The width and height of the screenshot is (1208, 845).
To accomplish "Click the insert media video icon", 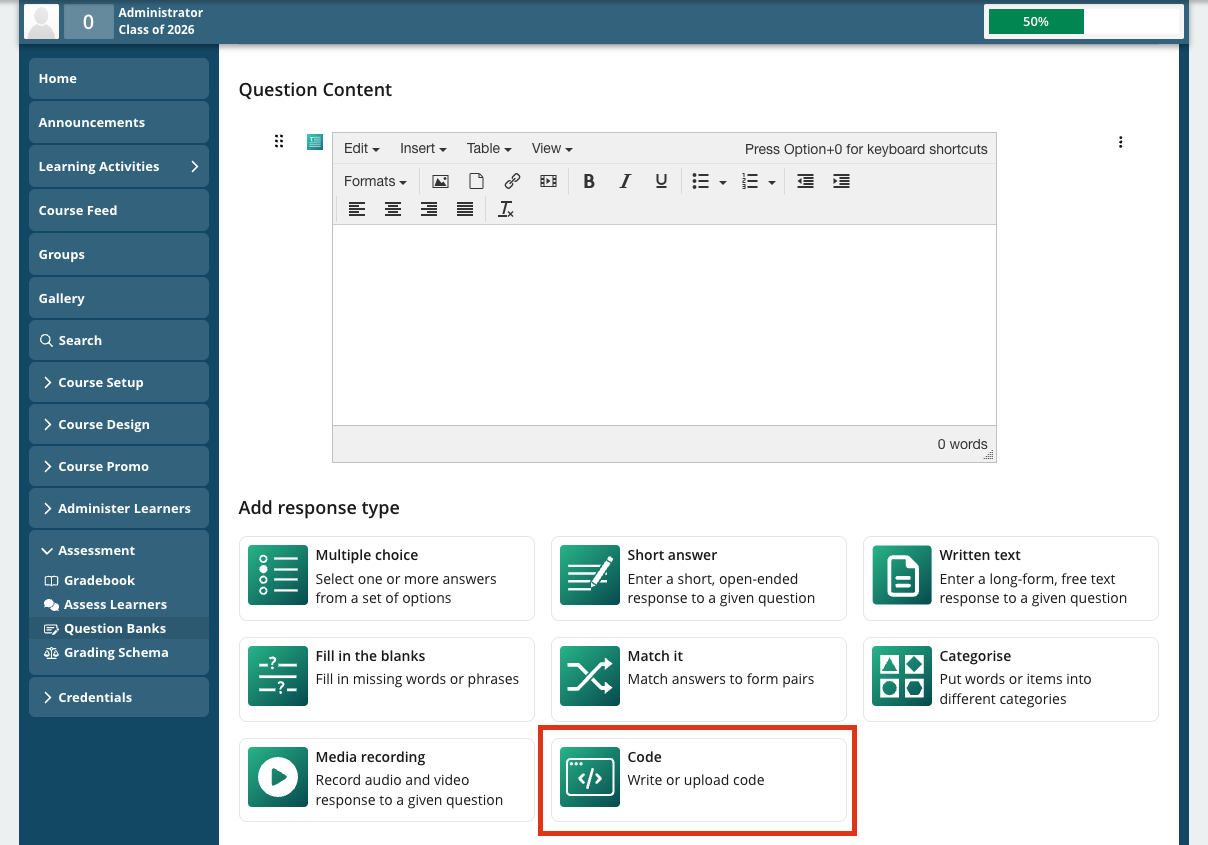I will pyautogui.click(x=548, y=181).
